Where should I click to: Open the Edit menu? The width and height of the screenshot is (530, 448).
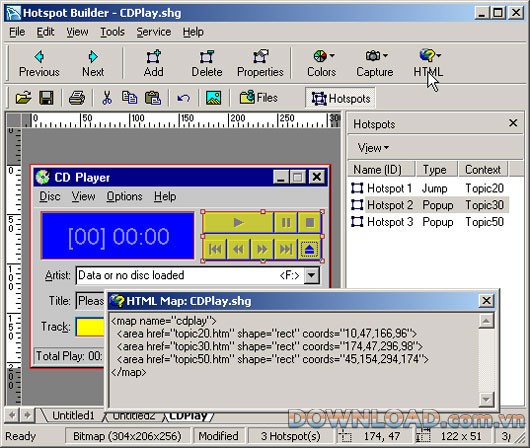coord(45,32)
